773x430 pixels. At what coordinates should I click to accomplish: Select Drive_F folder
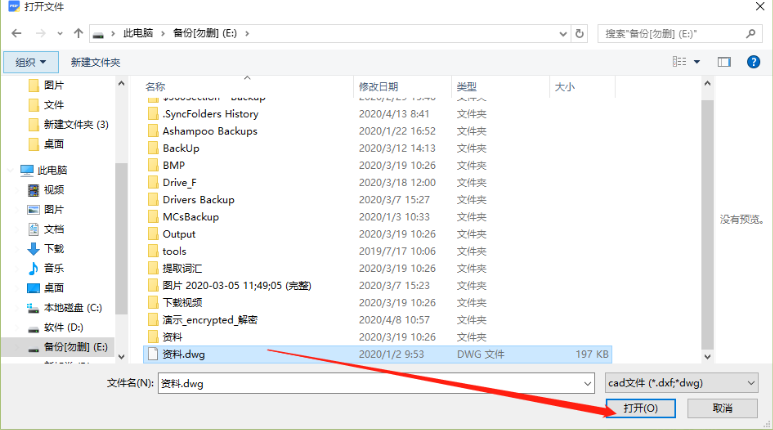179,183
